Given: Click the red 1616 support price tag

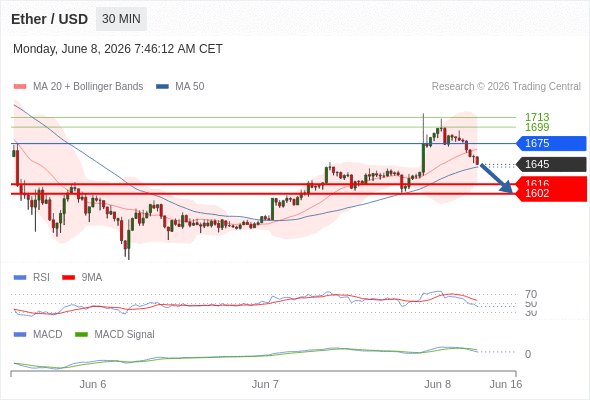Looking at the screenshot, I should [552, 182].
